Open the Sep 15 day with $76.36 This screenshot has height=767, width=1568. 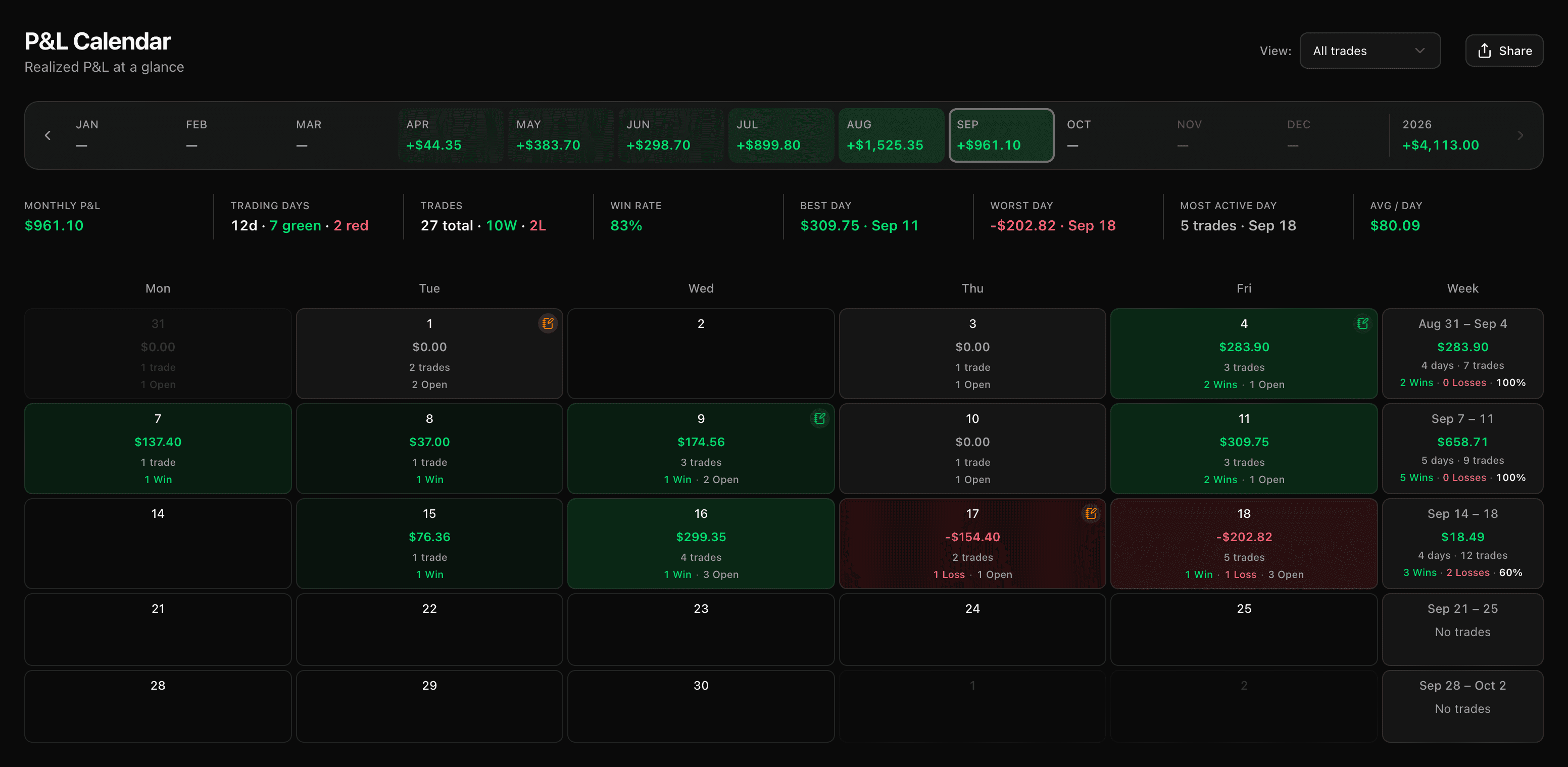pyautogui.click(x=429, y=544)
